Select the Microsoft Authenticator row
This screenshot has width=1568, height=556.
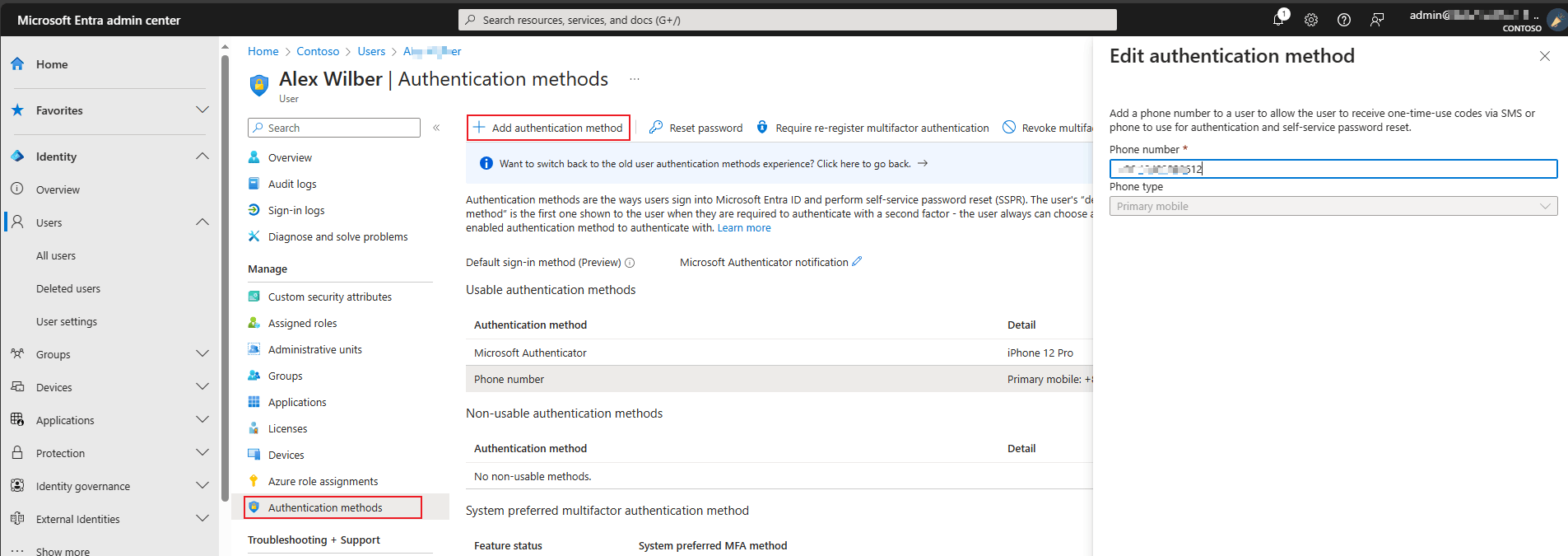[x=779, y=353]
